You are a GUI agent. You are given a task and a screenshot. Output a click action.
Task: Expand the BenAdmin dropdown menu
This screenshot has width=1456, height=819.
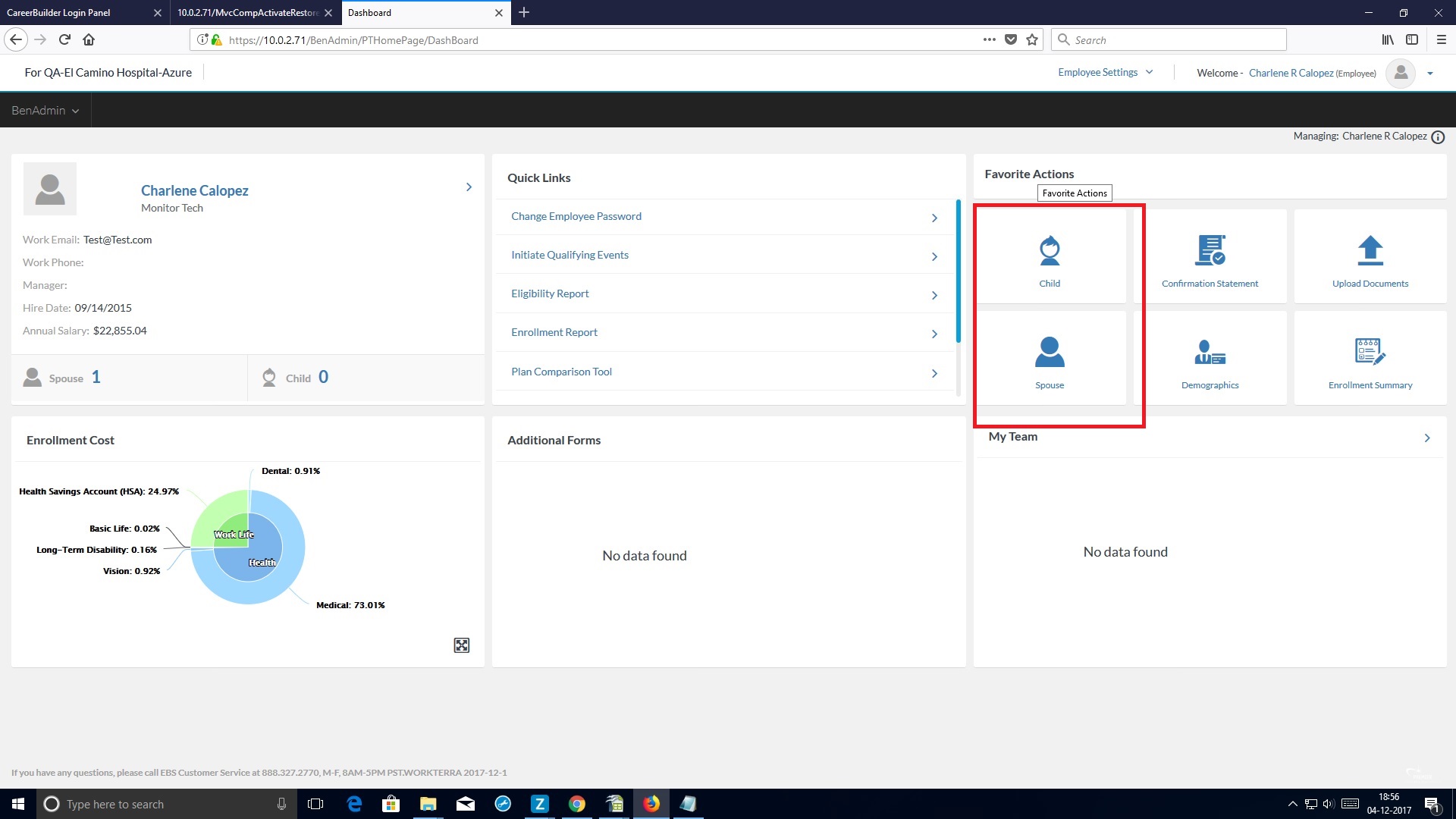45,111
